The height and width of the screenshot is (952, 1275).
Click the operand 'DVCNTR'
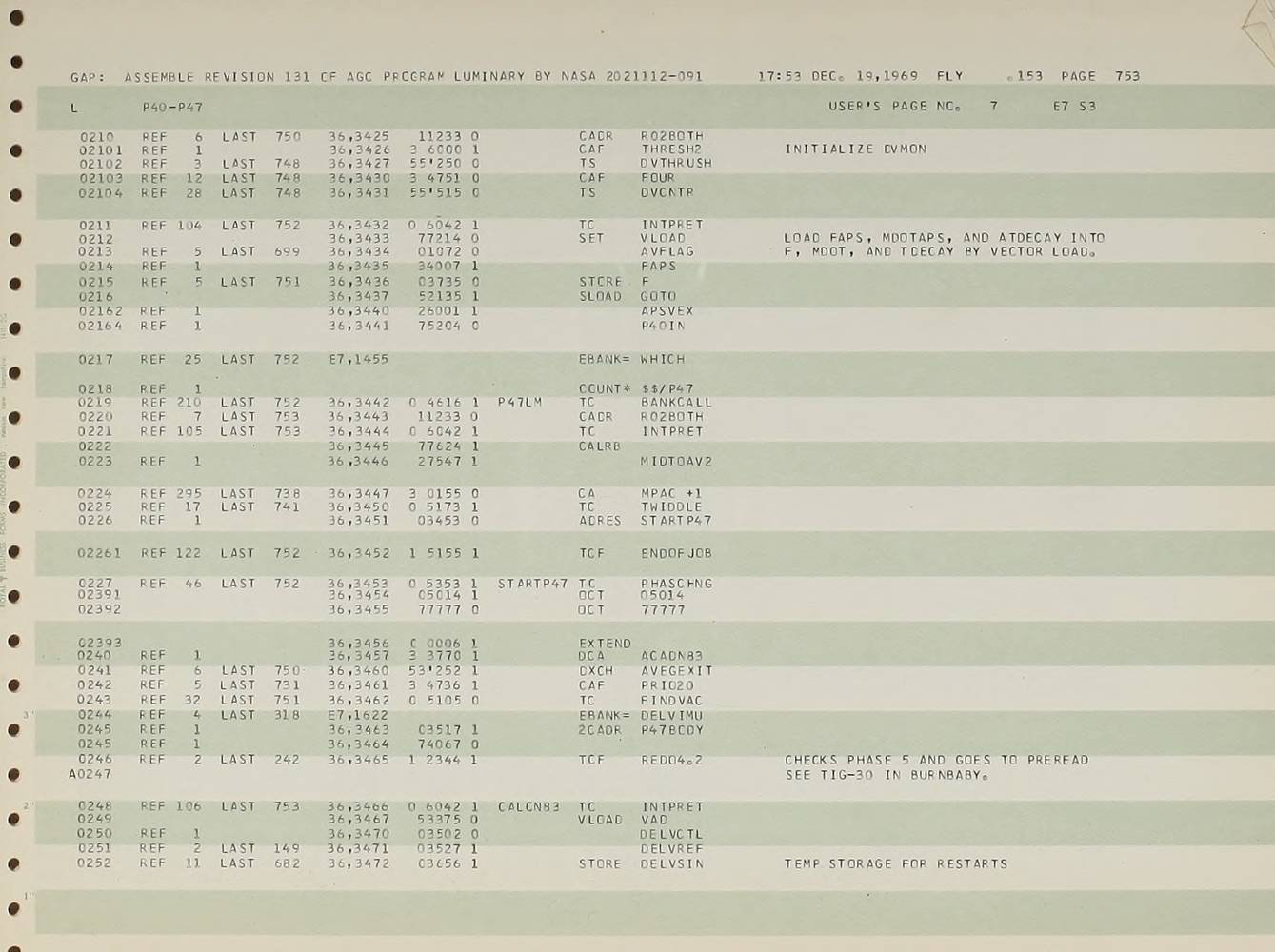(x=667, y=192)
